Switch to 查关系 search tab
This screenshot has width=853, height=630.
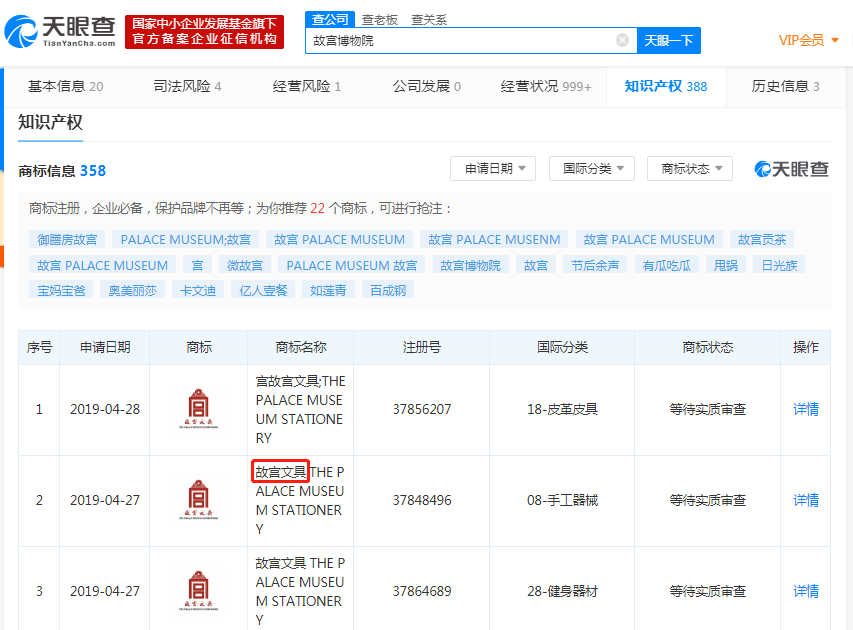pyautogui.click(x=429, y=20)
